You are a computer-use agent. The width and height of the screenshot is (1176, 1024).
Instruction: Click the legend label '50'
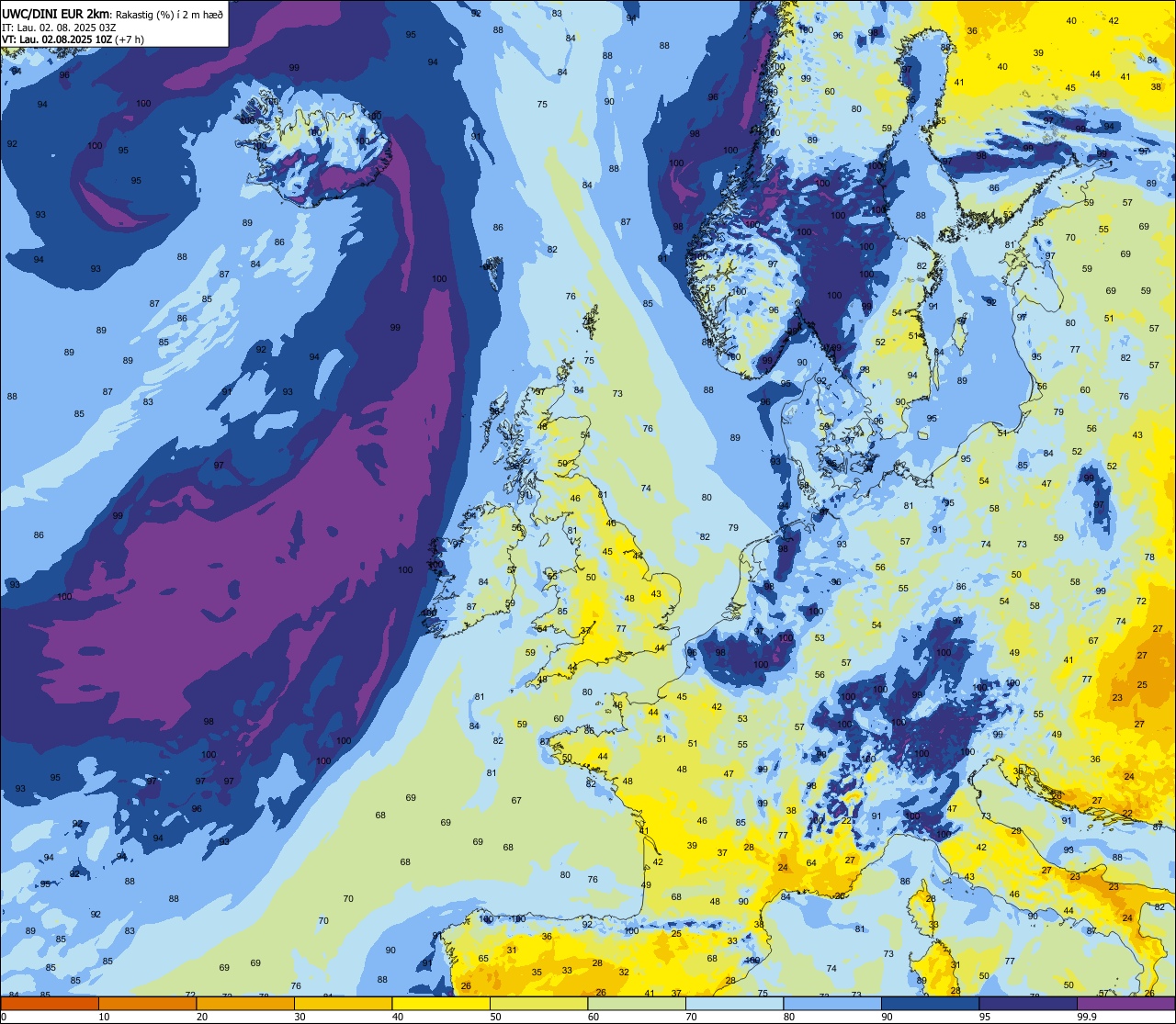[x=495, y=1017]
